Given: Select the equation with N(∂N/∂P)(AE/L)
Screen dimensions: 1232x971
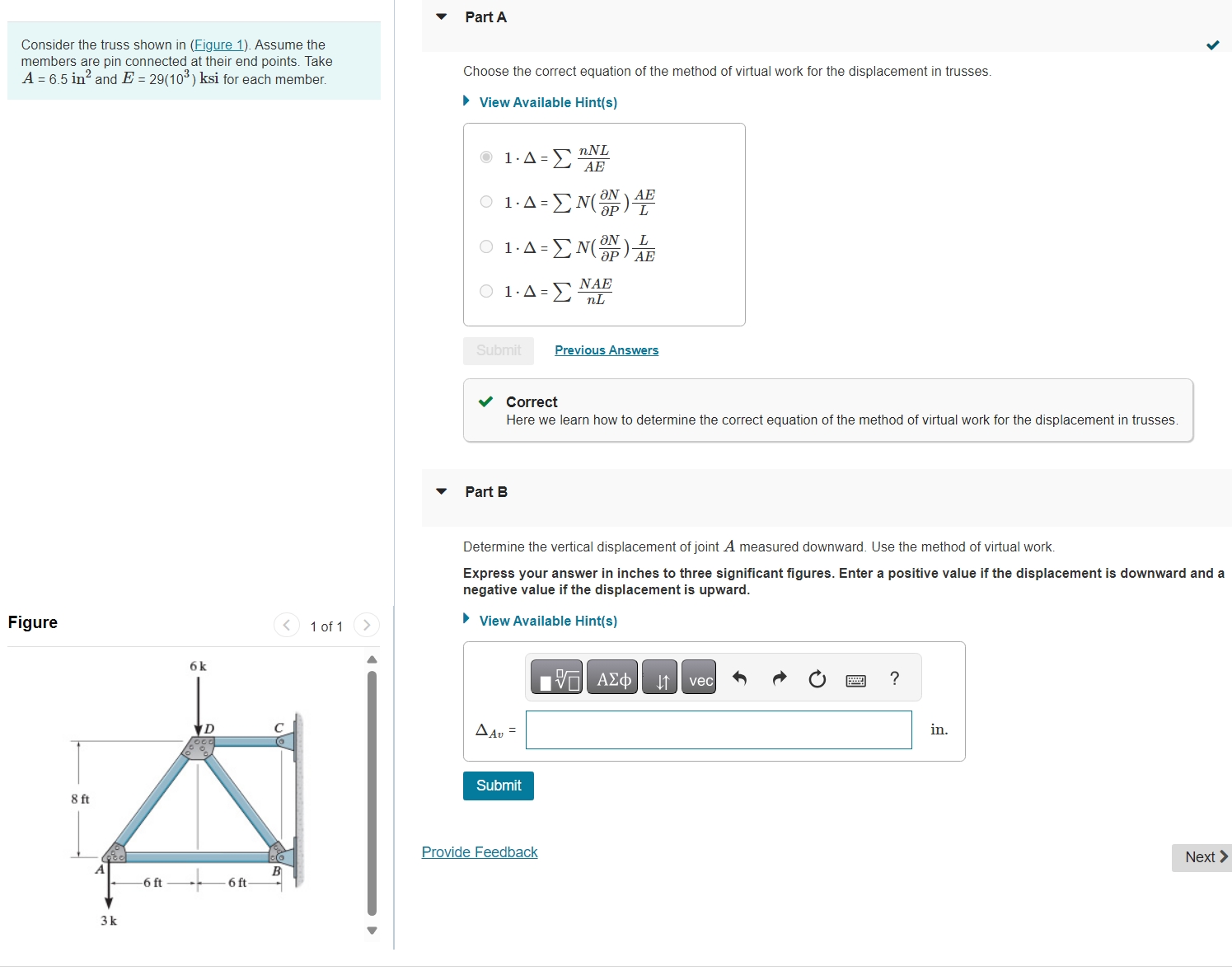Looking at the screenshot, I should [x=486, y=201].
